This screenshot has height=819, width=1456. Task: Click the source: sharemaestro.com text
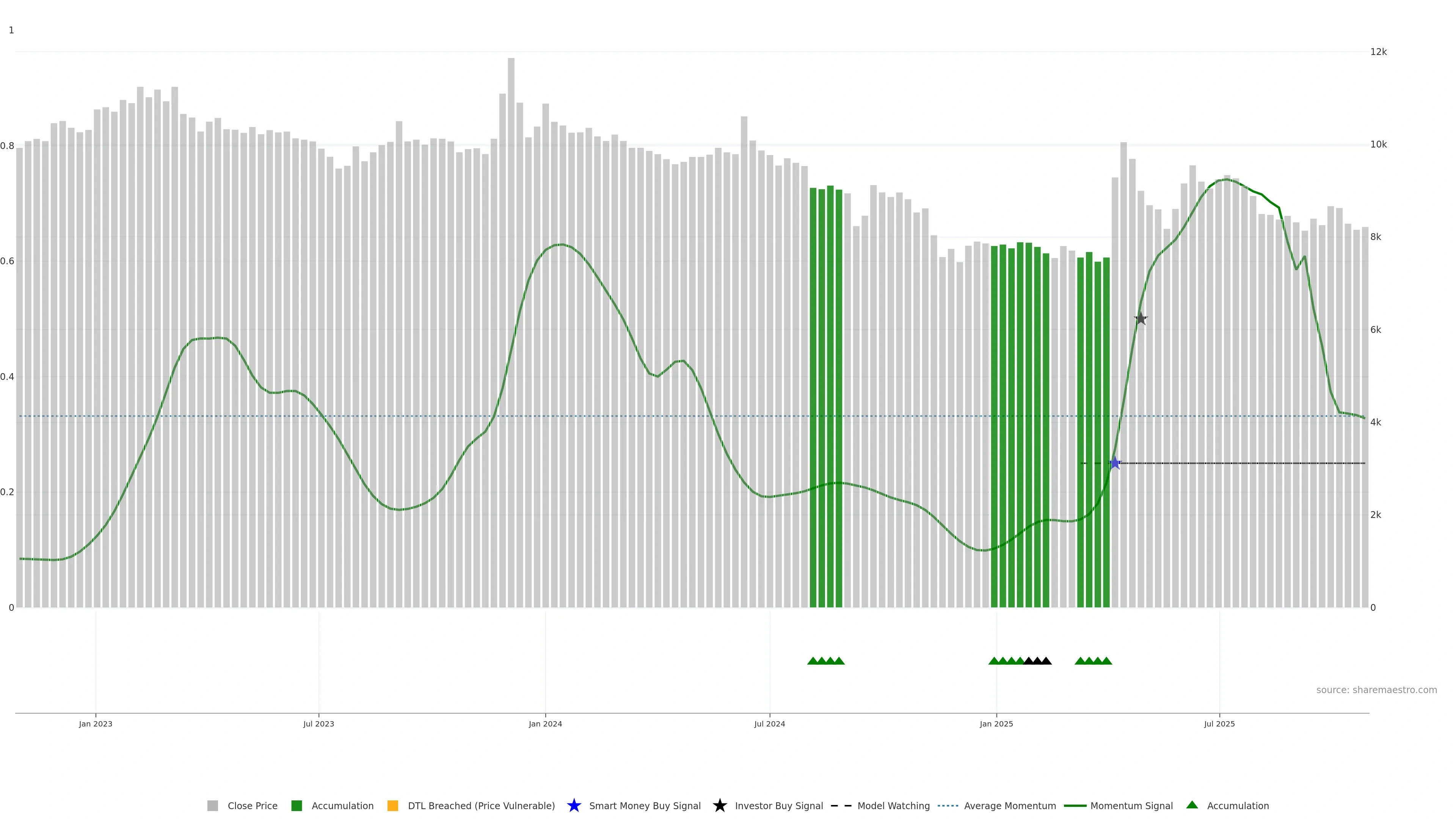tap(1376, 690)
